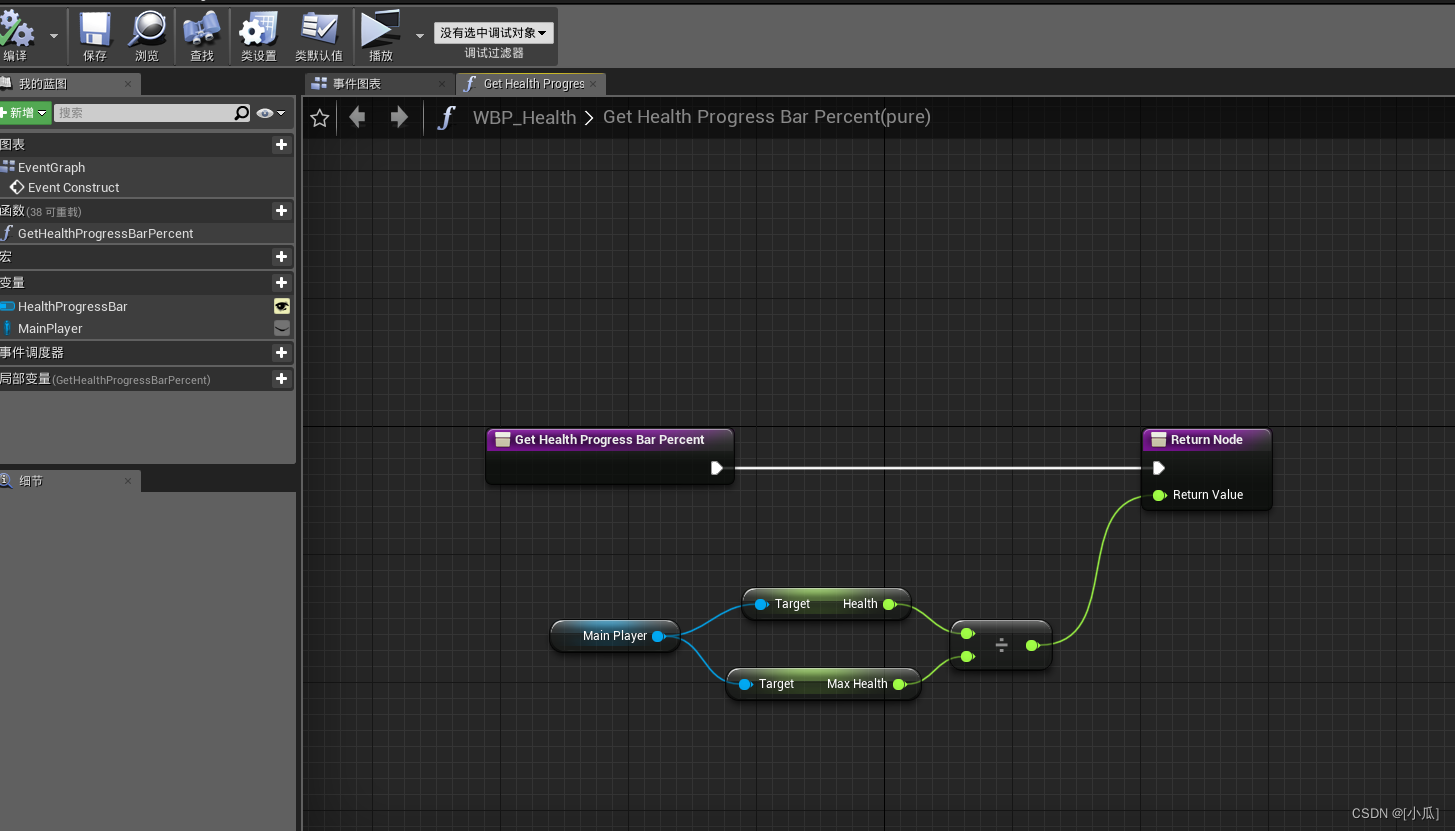Image resolution: width=1455 pixels, height=831 pixels.
Task: Click the 函数 section header
Action: 147,211
